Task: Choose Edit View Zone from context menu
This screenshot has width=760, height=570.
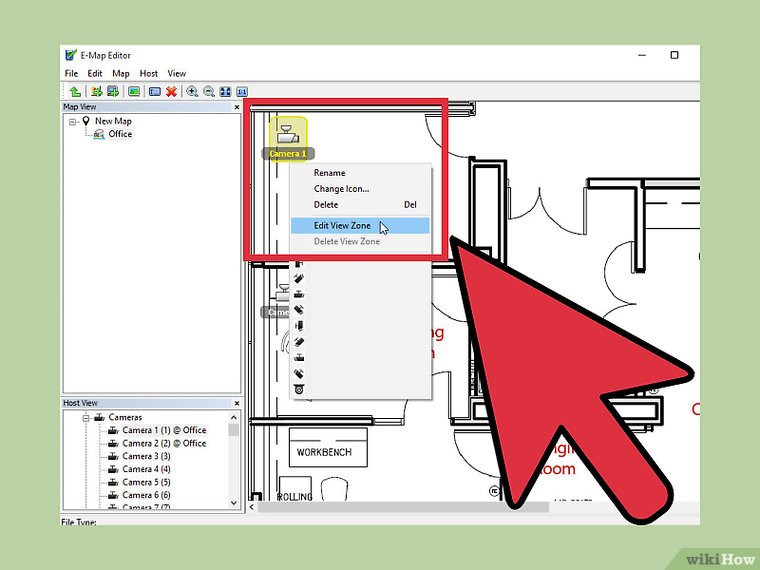Action: click(342, 226)
